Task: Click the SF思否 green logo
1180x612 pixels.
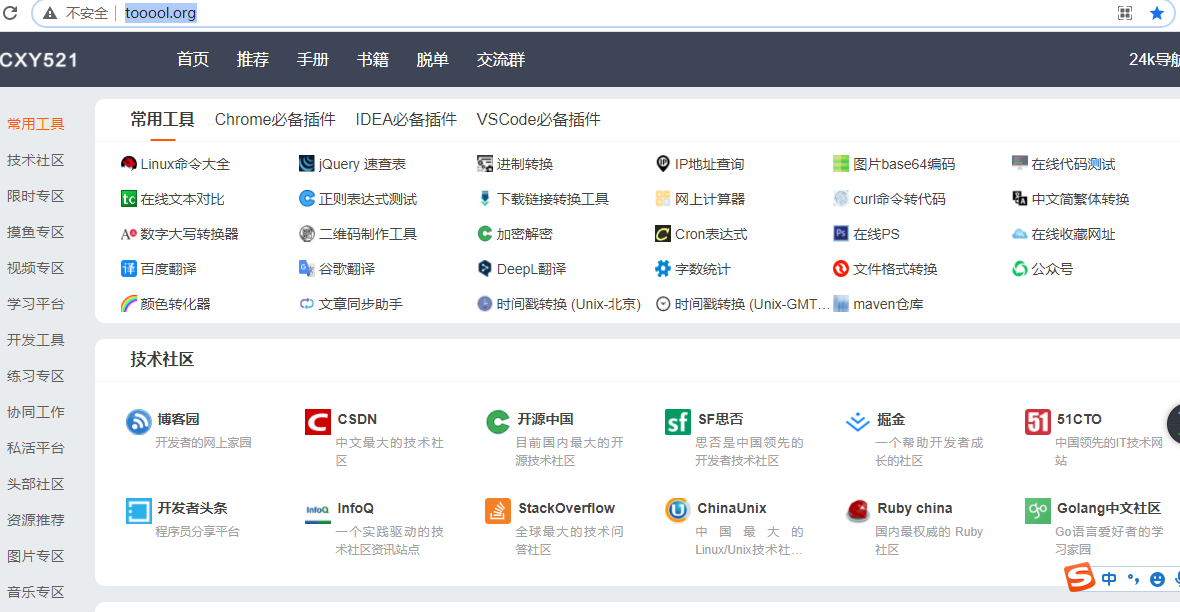Action: pos(677,422)
